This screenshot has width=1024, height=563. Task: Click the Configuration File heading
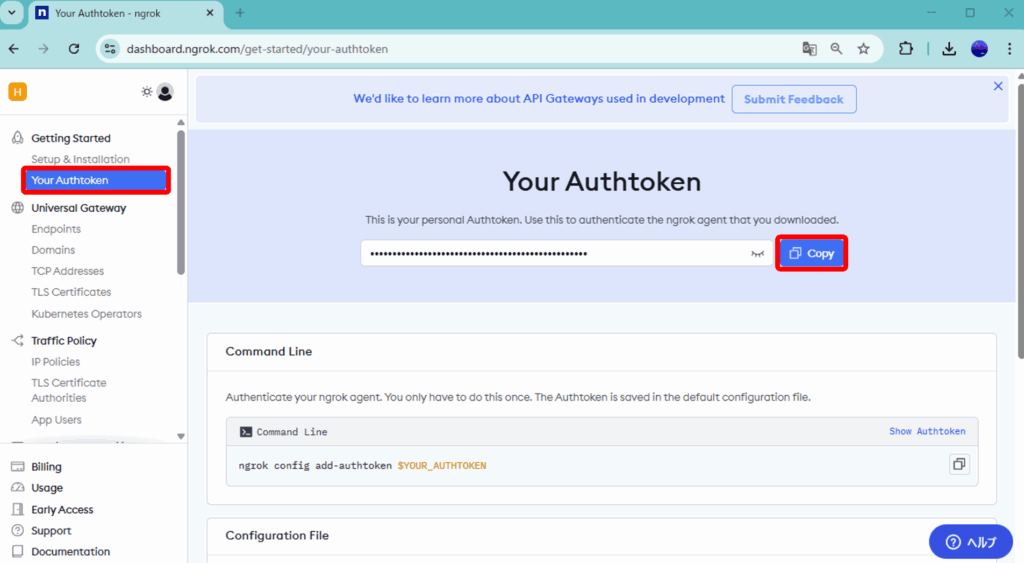pyautogui.click(x=277, y=536)
